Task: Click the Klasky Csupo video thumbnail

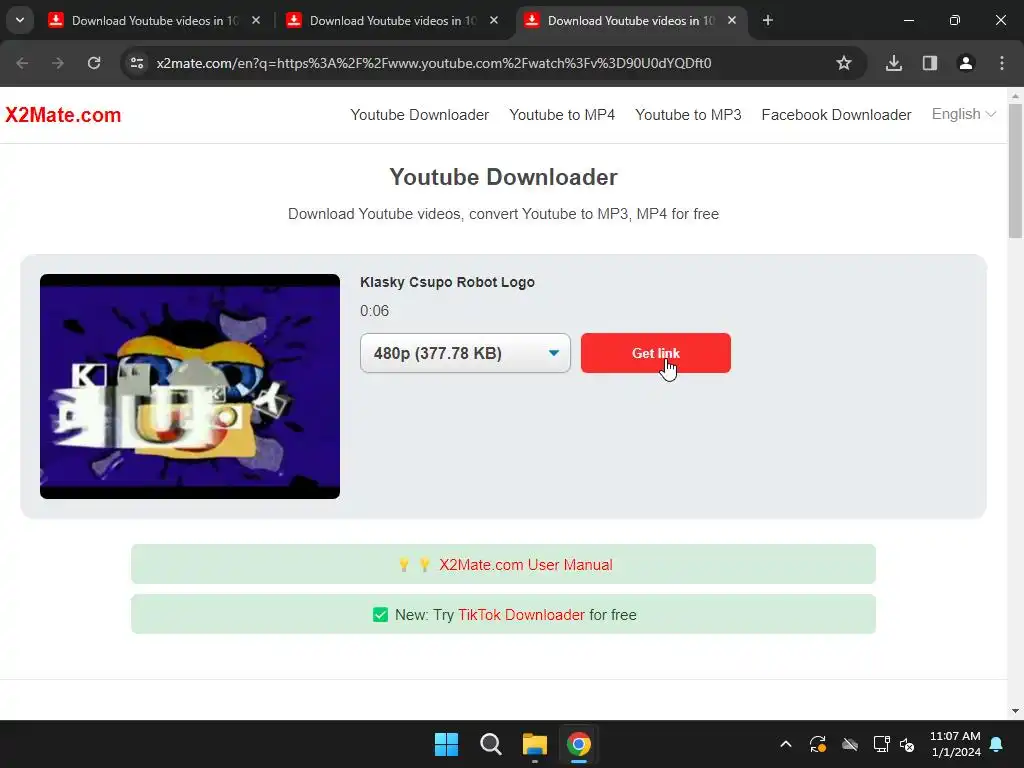Action: pyautogui.click(x=190, y=387)
